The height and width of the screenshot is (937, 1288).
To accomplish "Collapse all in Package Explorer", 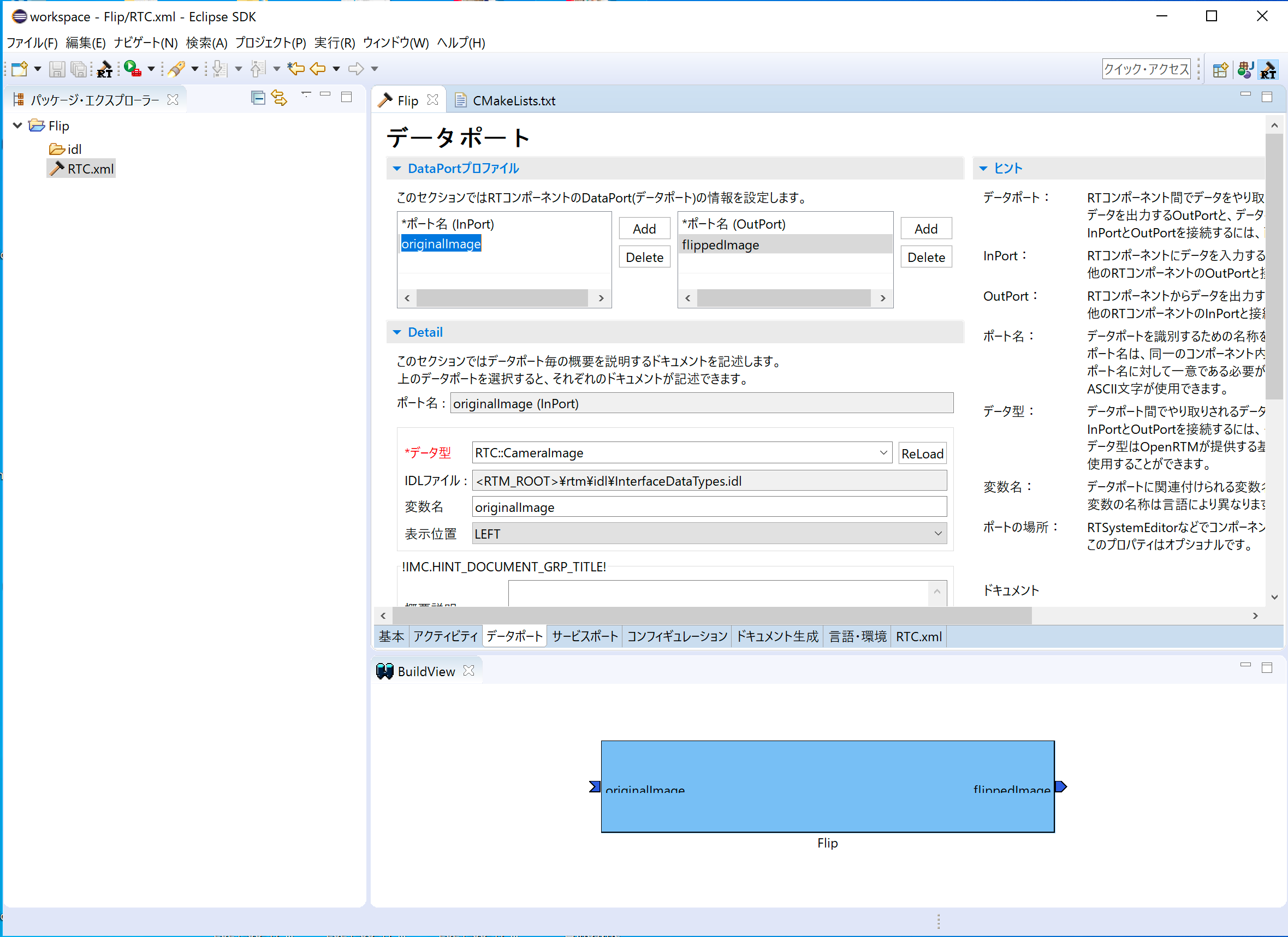I will [x=258, y=98].
